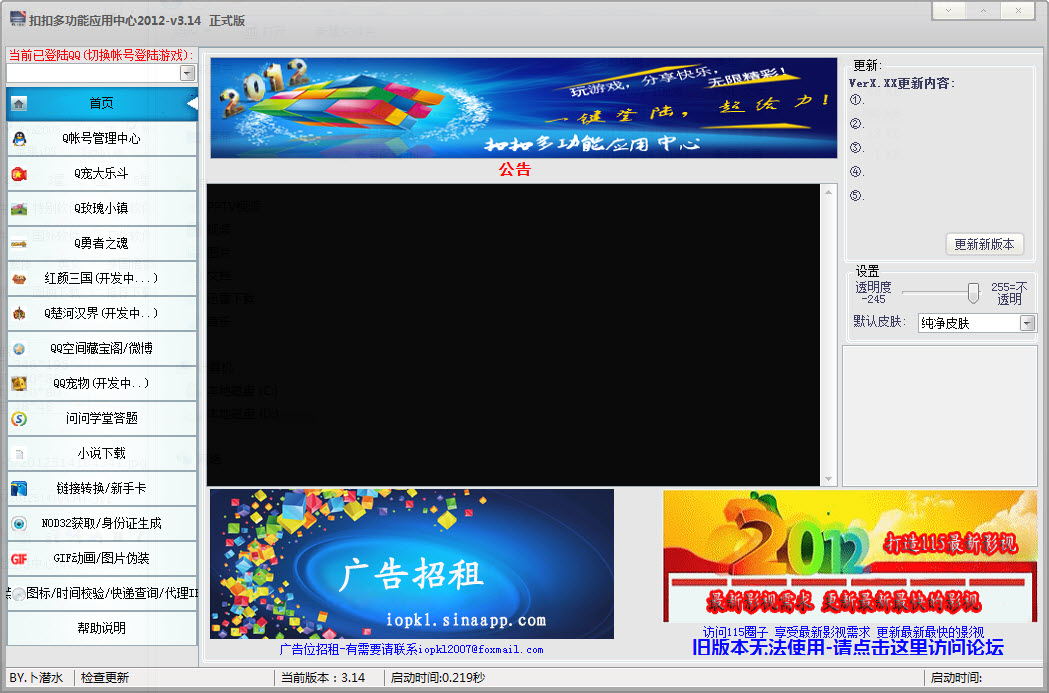Click the 2012 打造115最新影视 banner

point(850,557)
